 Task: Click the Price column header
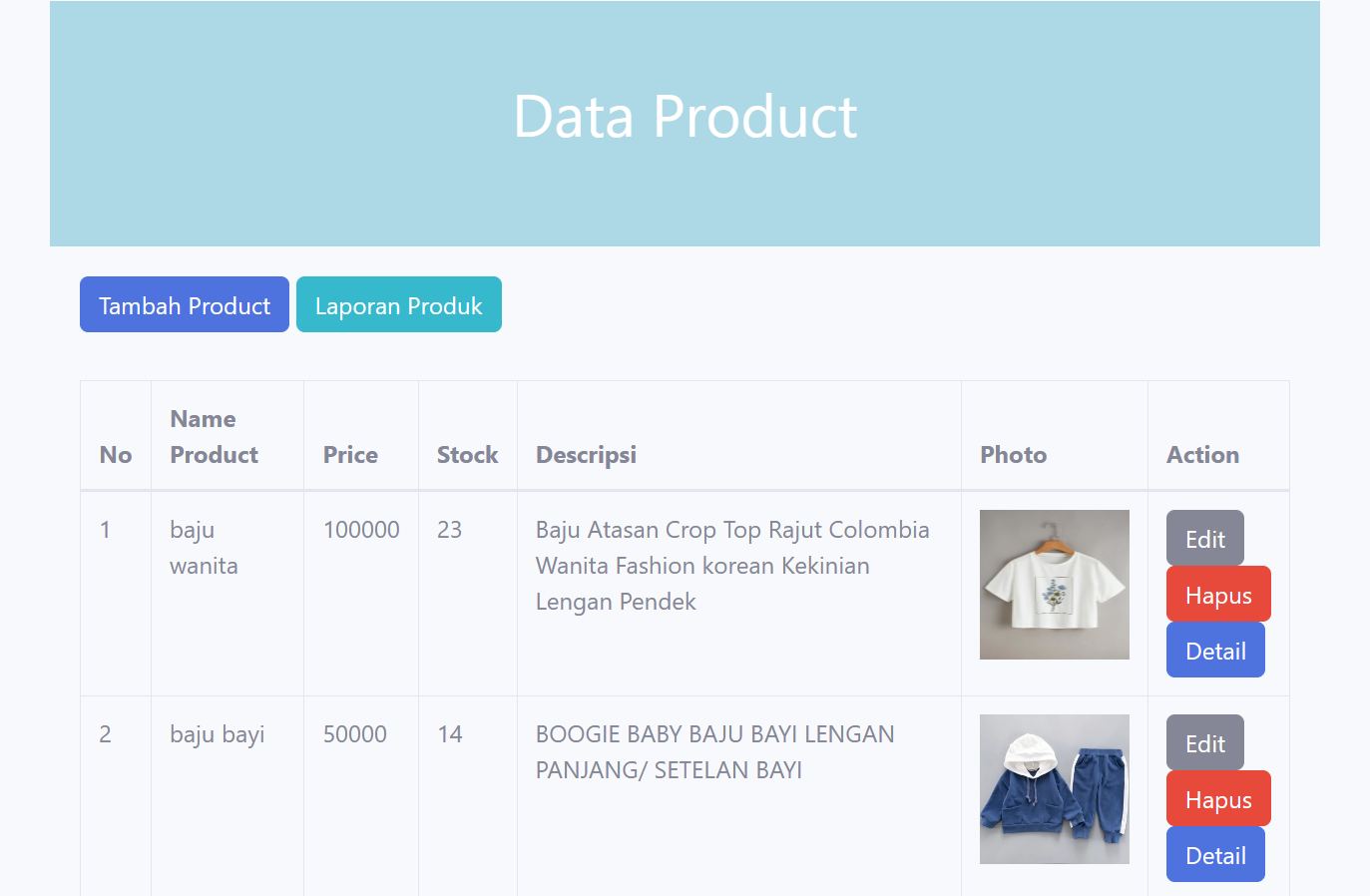coord(350,455)
